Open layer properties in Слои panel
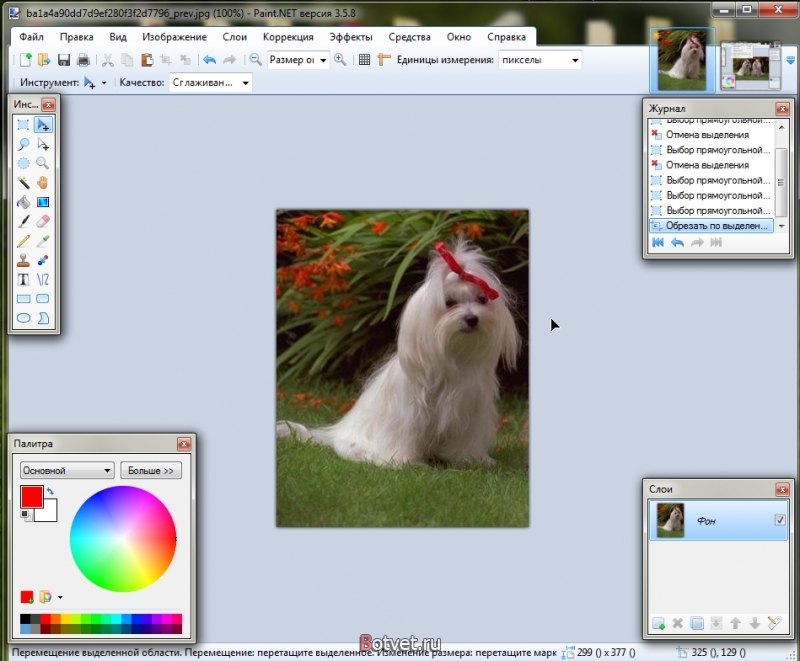The height and width of the screenshot is (661, 800). click(x=774, y=623)
